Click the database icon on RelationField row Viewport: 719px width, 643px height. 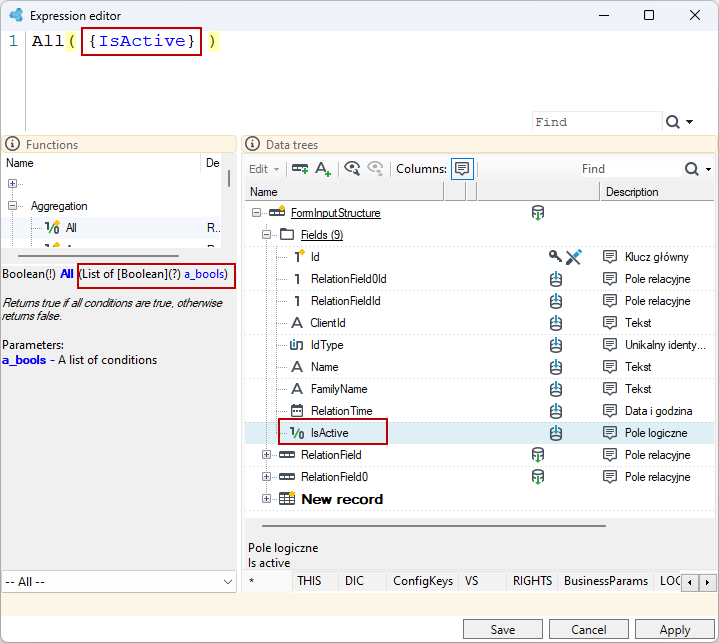(537, 455)
